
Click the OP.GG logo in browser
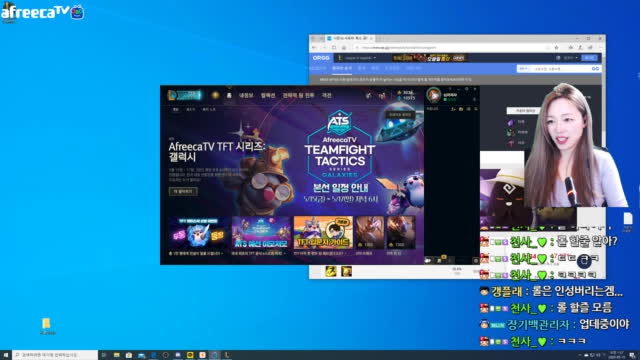click(321, 58)
